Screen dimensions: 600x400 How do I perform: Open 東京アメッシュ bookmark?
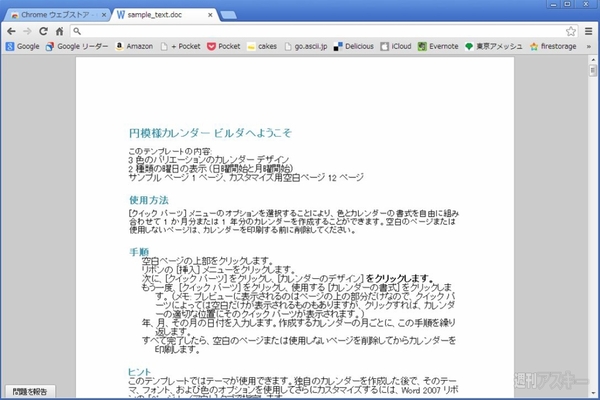click(494, 46)
